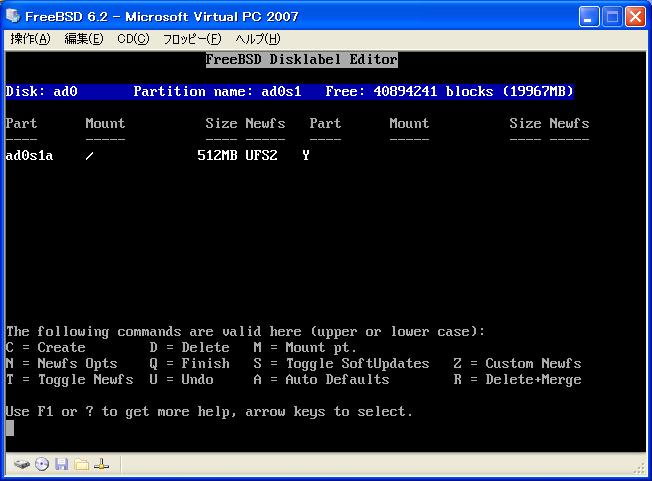This screenshot has width=652, height=481.
Task: Open the CD(C) menu
Action: tap(133, 39)
